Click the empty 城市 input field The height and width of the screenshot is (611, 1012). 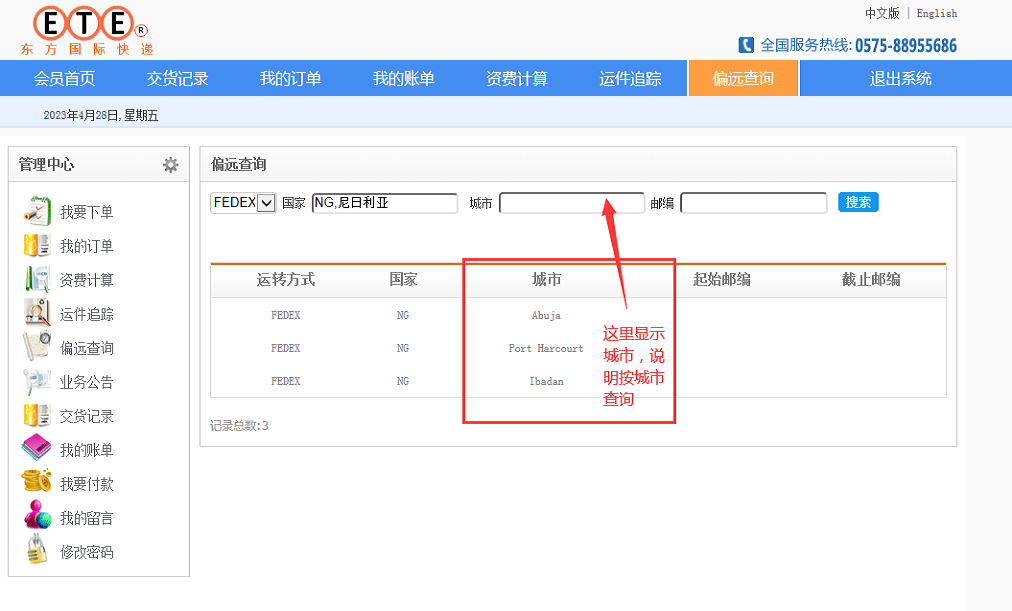tap(572, 203)
